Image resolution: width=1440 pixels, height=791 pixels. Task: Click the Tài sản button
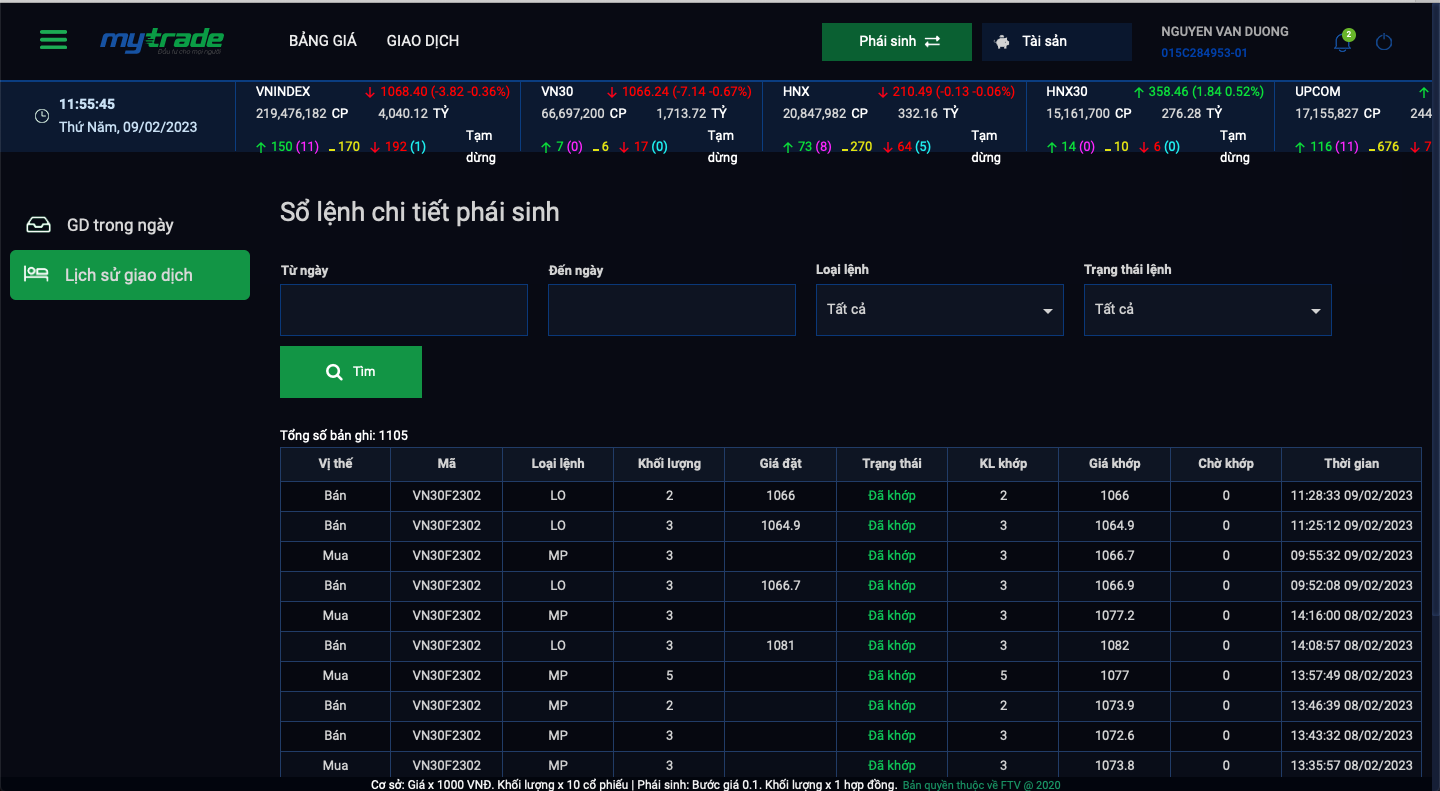coord(1056,42)
